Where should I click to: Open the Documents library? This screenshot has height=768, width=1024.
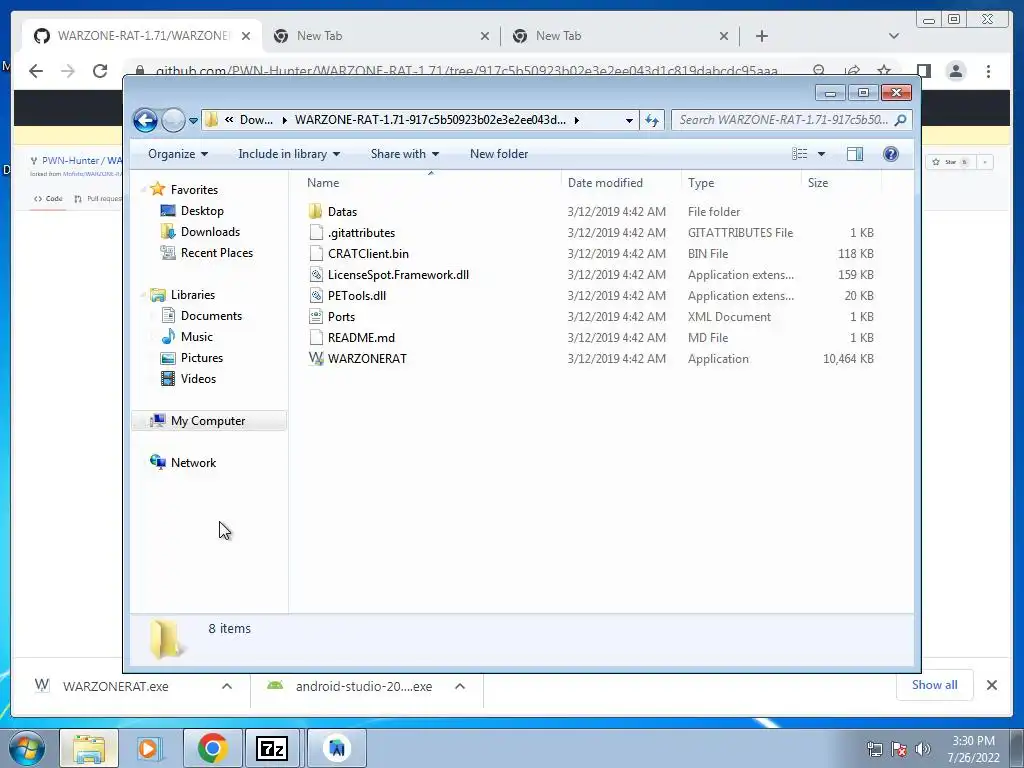pyautogui.click(x=211, y=316)
